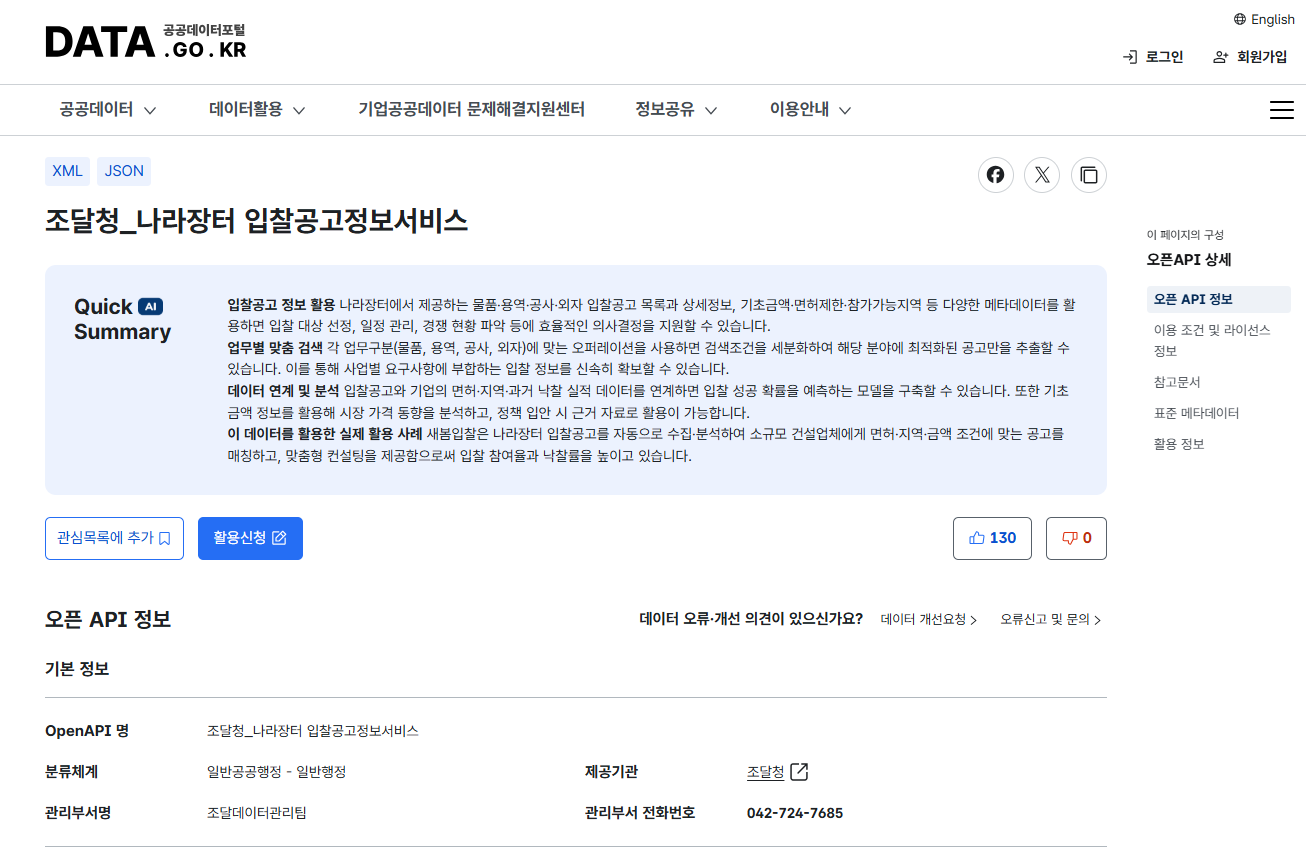The height and width of the screenshot is (868, 1306).
Task: Open the 조달청 provider link
Action: [x=765, y=772]
